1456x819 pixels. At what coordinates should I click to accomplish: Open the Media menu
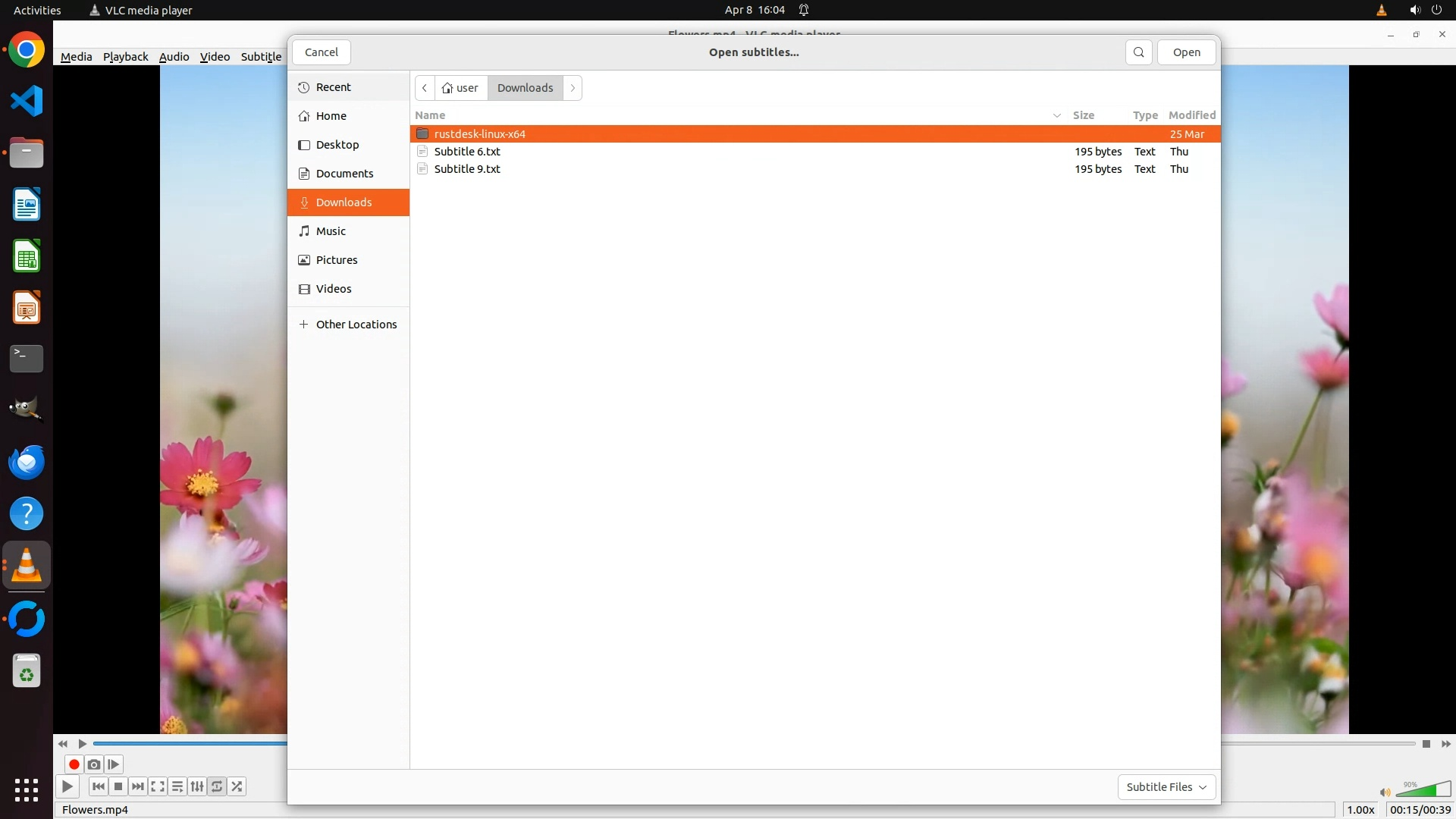pos(76,57)
